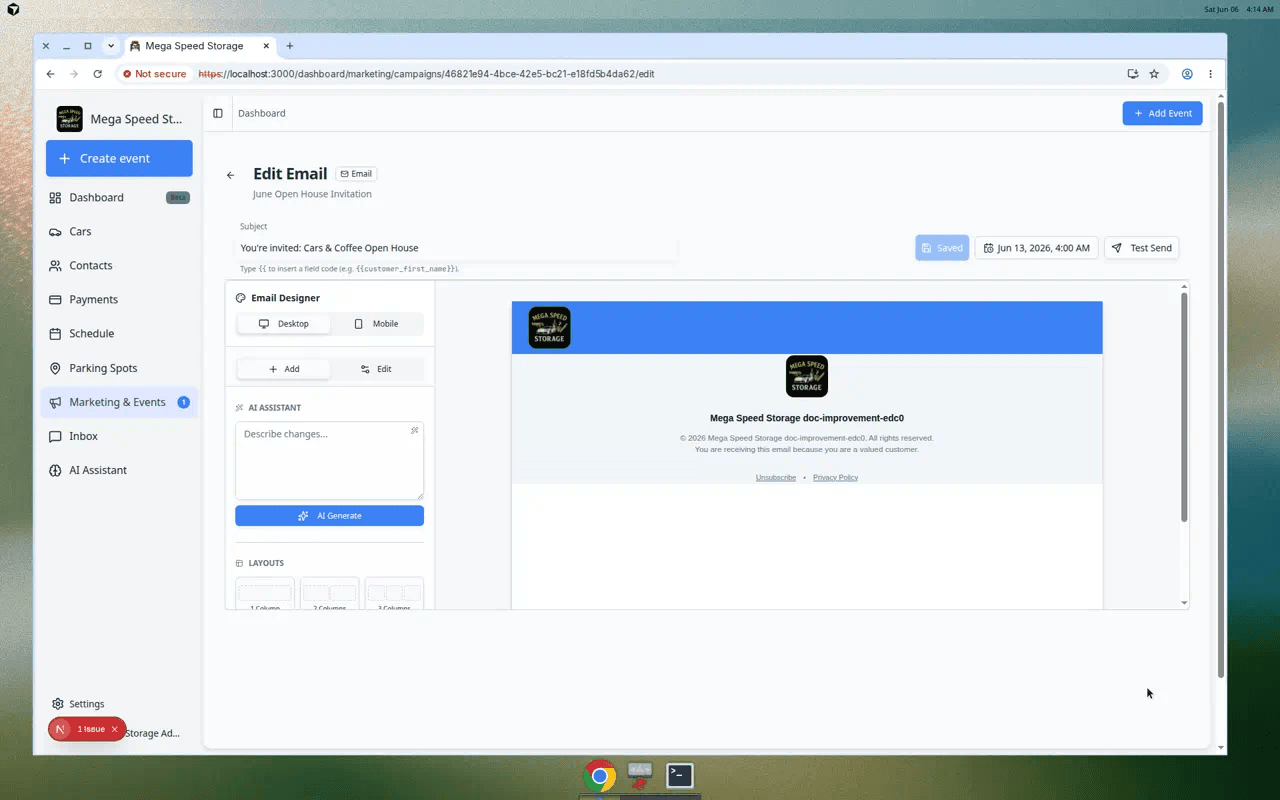Open Terminal from the dock

680,775
